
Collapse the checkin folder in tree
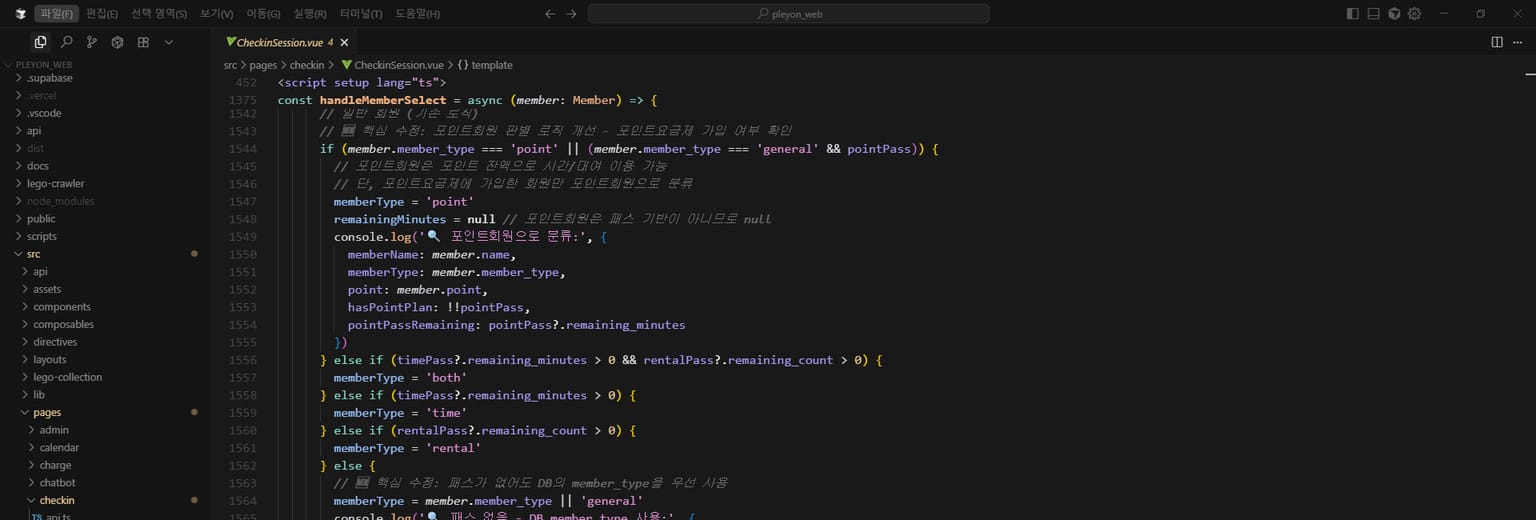click(x=105, y=500)
